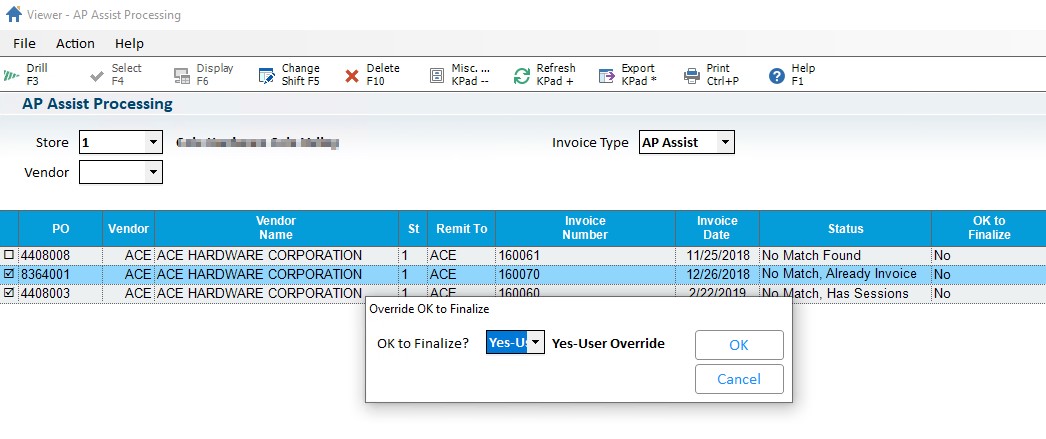Expand the Store dropdown

tap(153, 142)
